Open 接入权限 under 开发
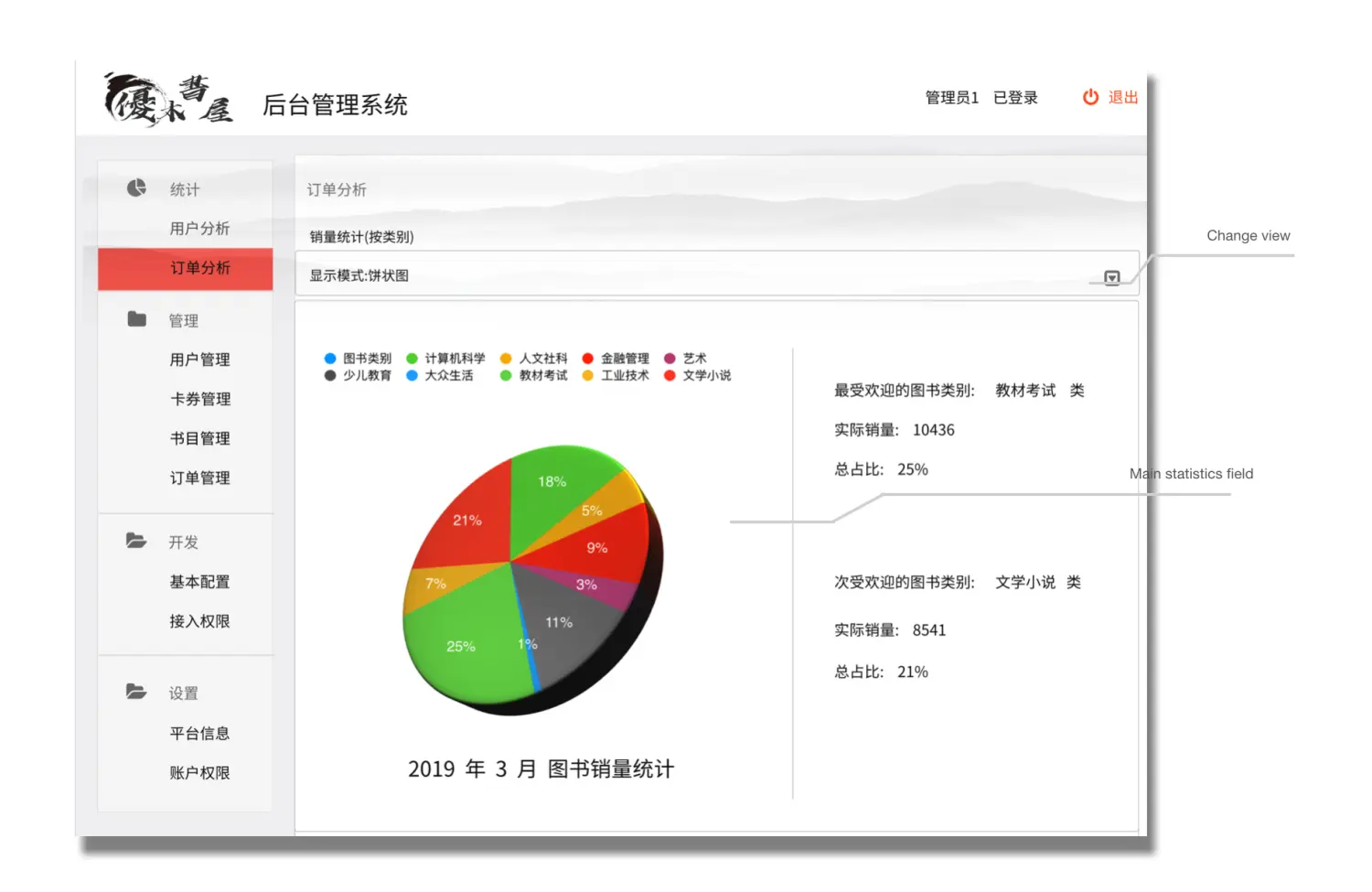Screen dimensions: 1372x892 coord(199,621)
